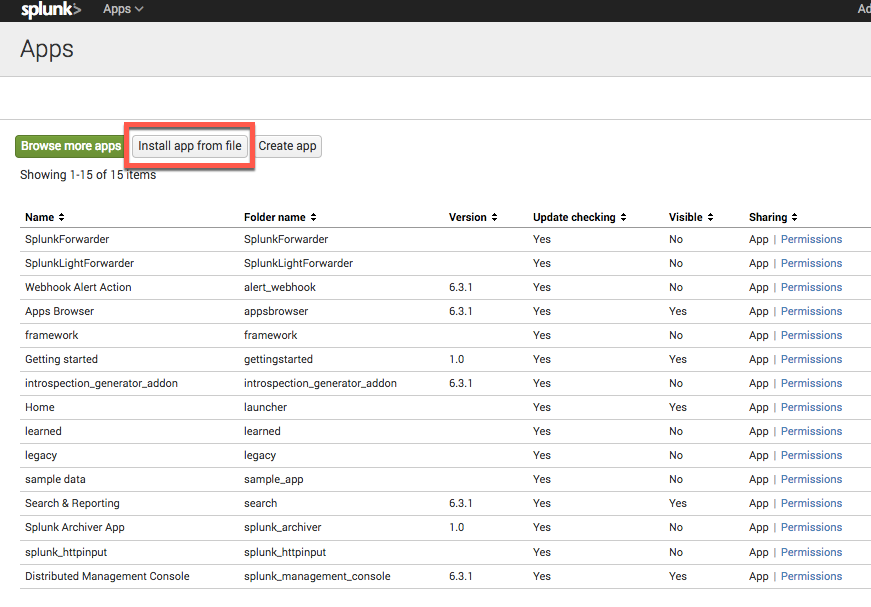Click the Create app button

point(287,145)
